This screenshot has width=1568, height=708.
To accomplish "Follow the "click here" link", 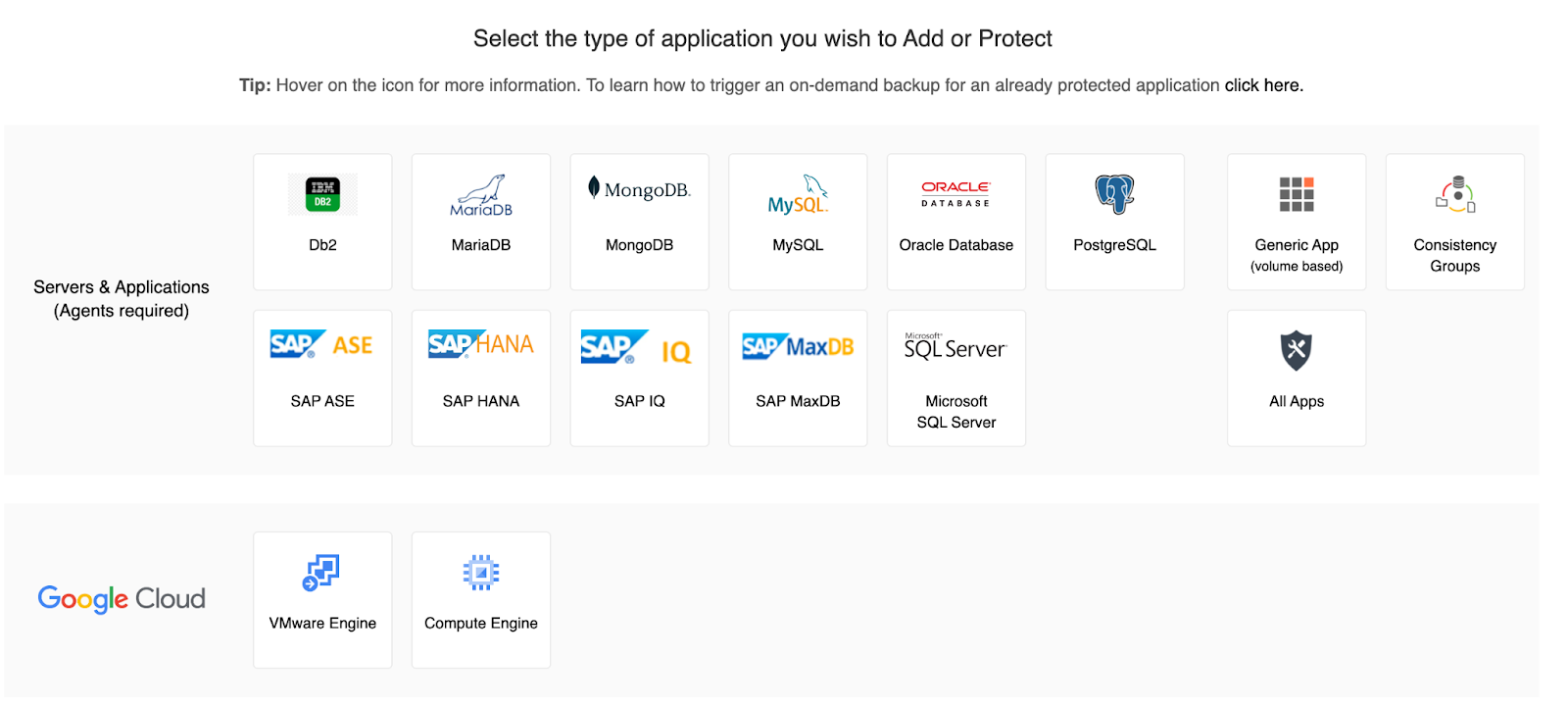I will point(1263,85).
